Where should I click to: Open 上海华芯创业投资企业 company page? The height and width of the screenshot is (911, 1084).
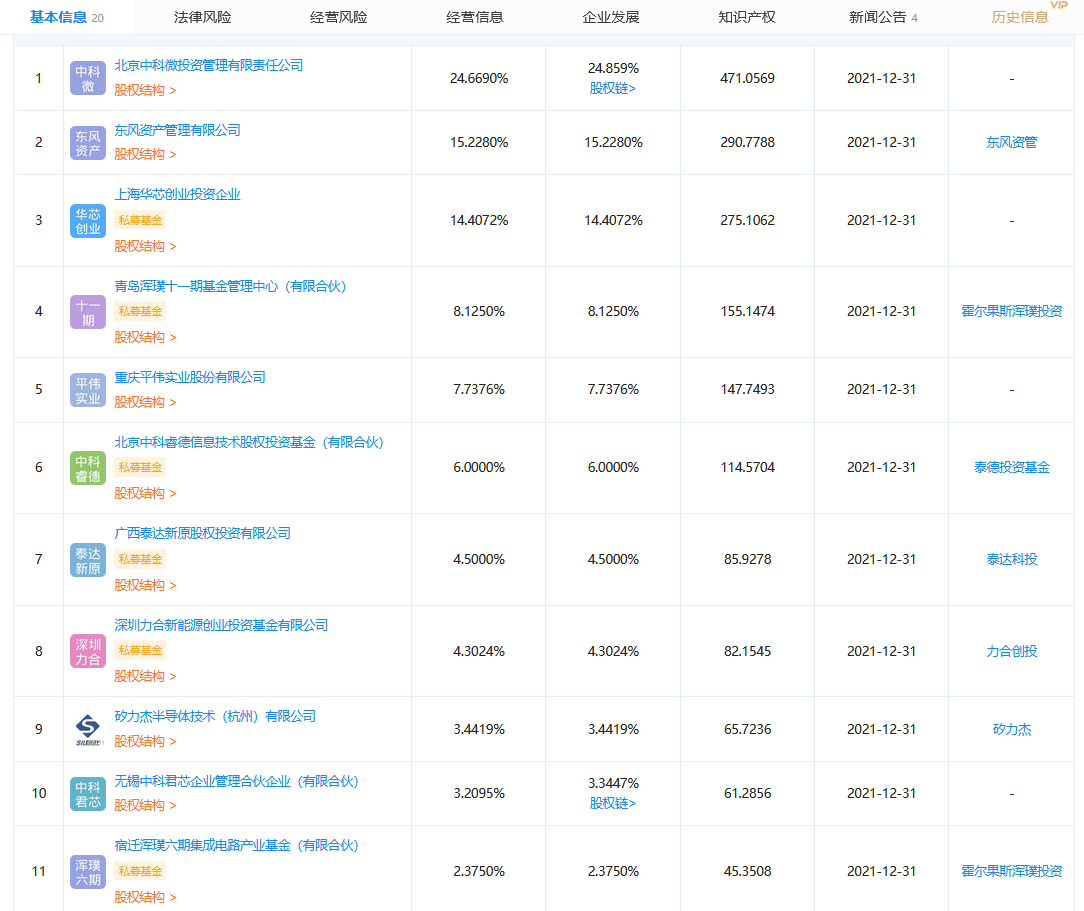tap(178, 194)
